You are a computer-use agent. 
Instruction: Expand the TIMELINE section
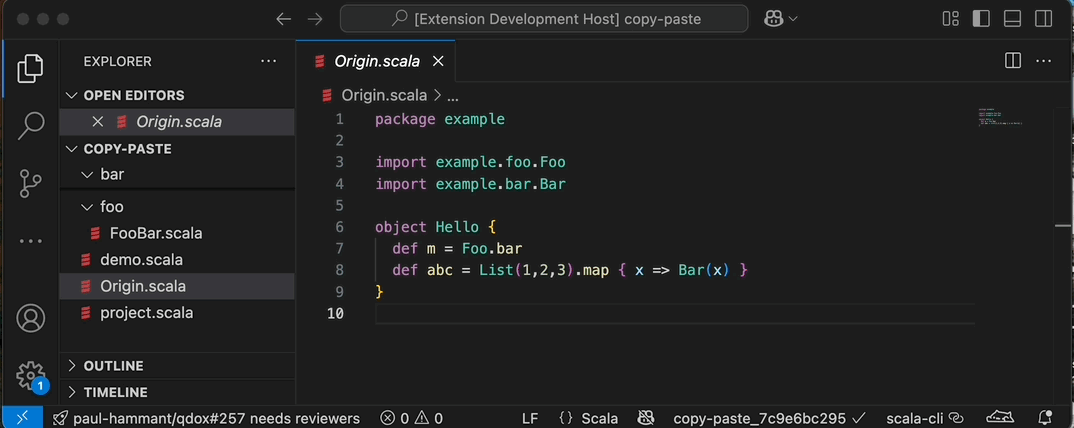pyautogui.click(x=115, y=392)
